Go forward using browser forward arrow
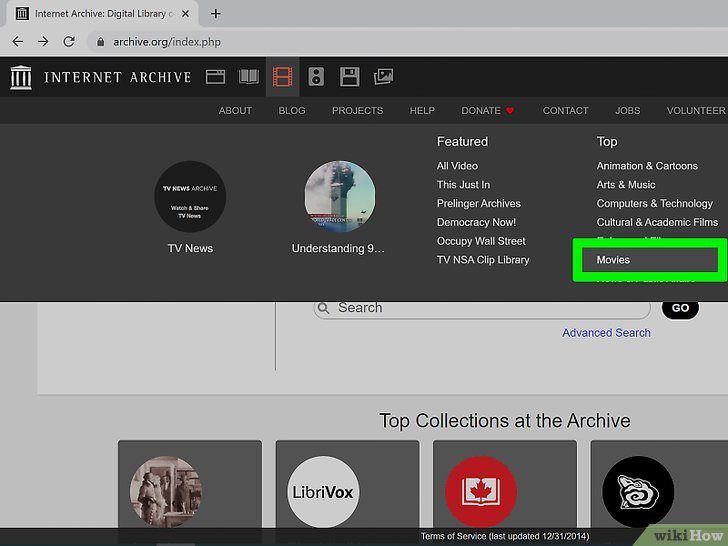The width and height of the screenshot is (728, 546). coord(43,42)
